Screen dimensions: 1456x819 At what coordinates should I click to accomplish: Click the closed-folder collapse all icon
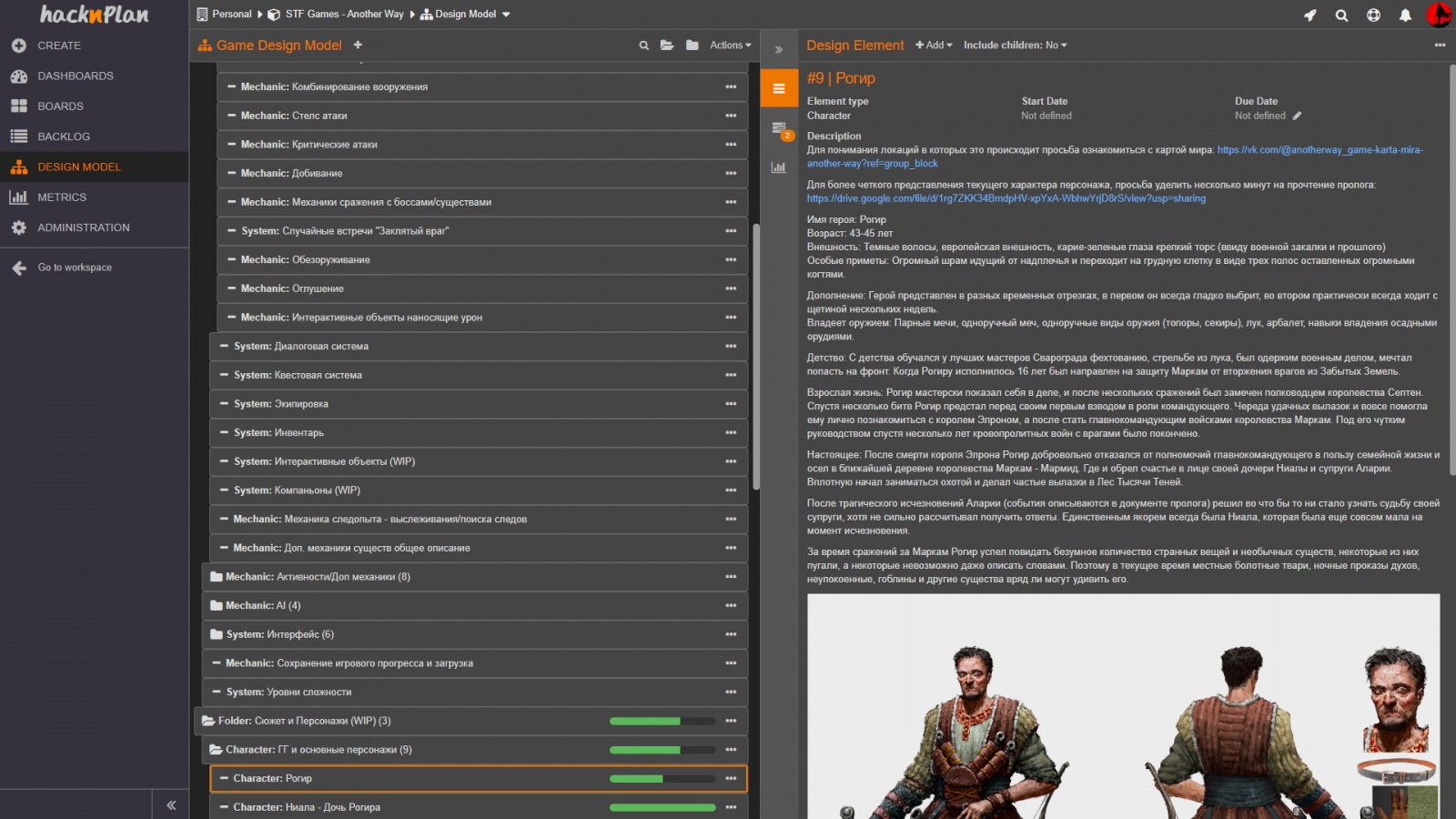tap(693, 45)
